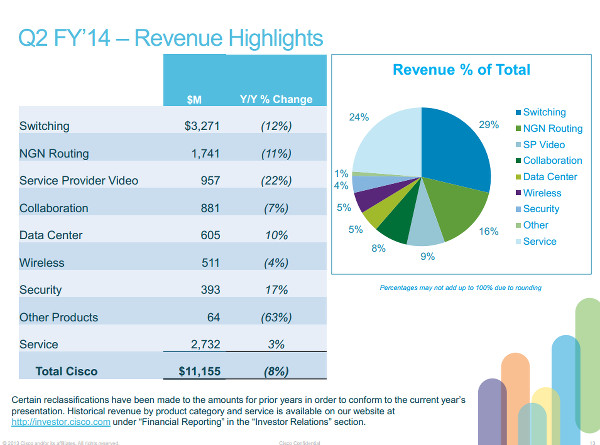Click the '(4%)' Wireless change value

(276, 263)
